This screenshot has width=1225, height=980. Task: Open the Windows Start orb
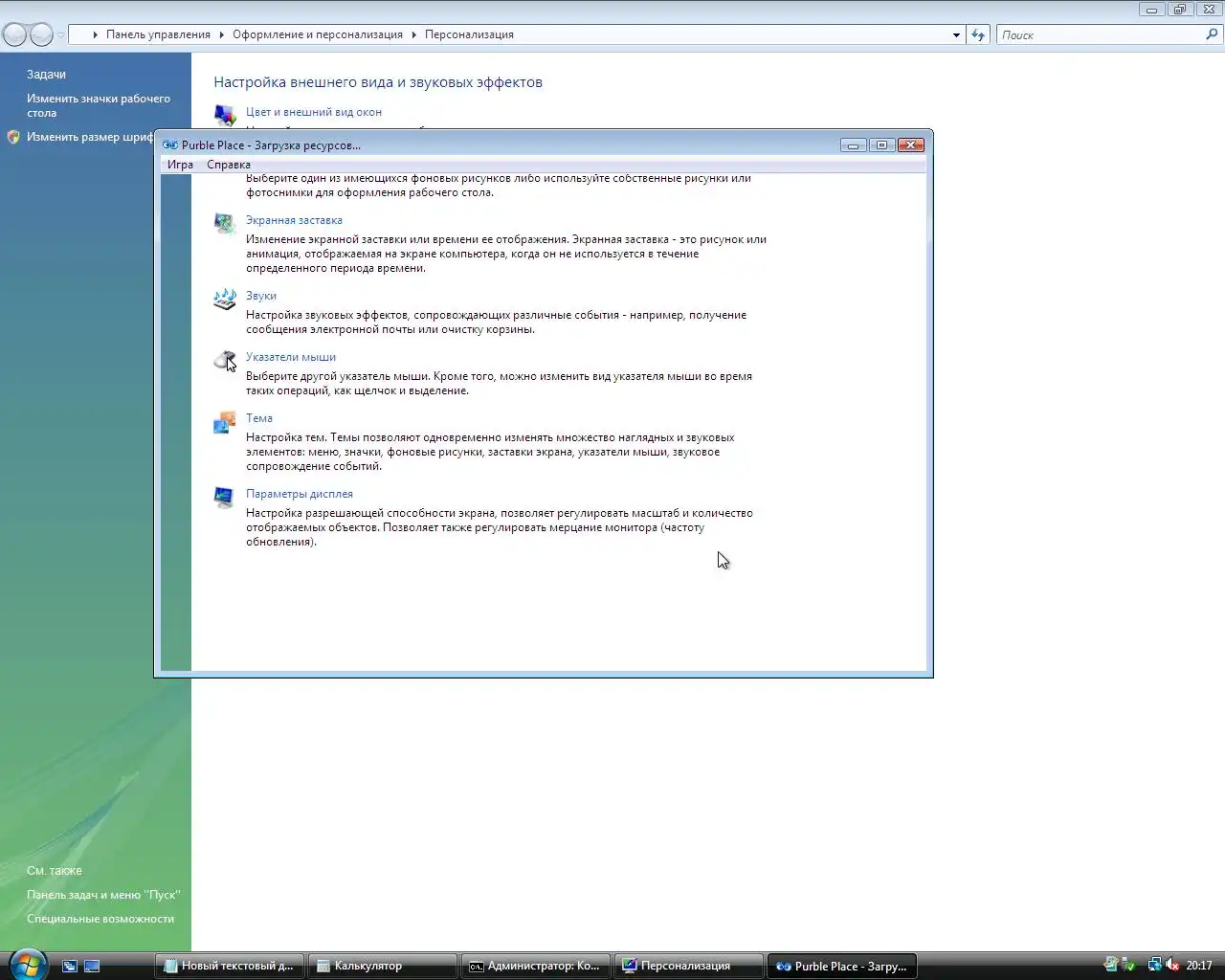[x=28, y=965]
